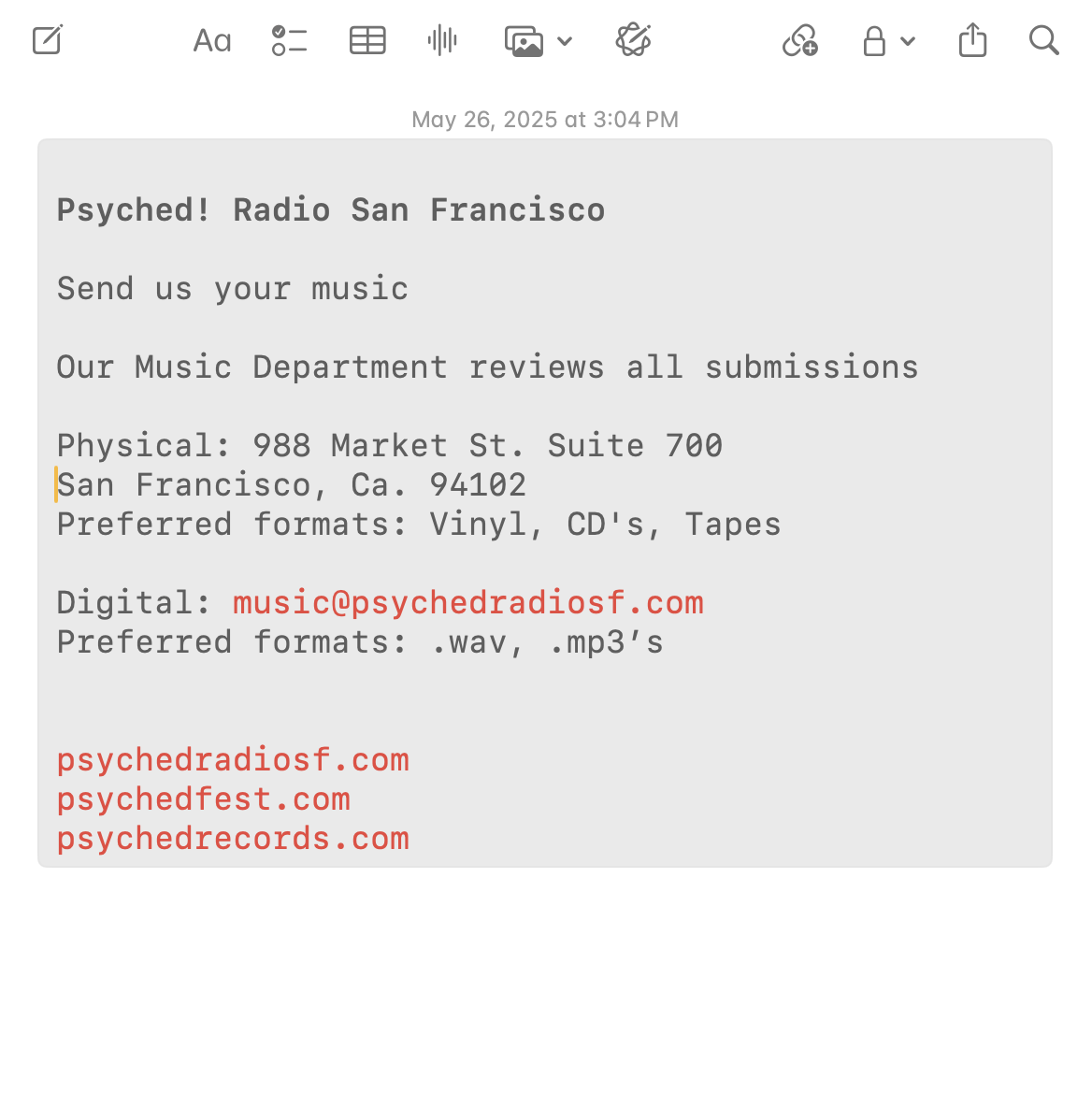Place cursor in Psyched! Radio San Francisco title
This screenshot has width=1092, height=1094.
(x=331, y=210)
